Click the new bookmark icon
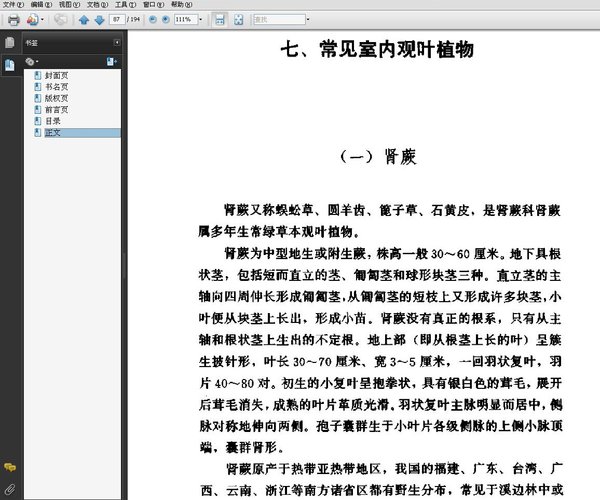This screenshot has height=500, width=600. [x=112, y=62]
